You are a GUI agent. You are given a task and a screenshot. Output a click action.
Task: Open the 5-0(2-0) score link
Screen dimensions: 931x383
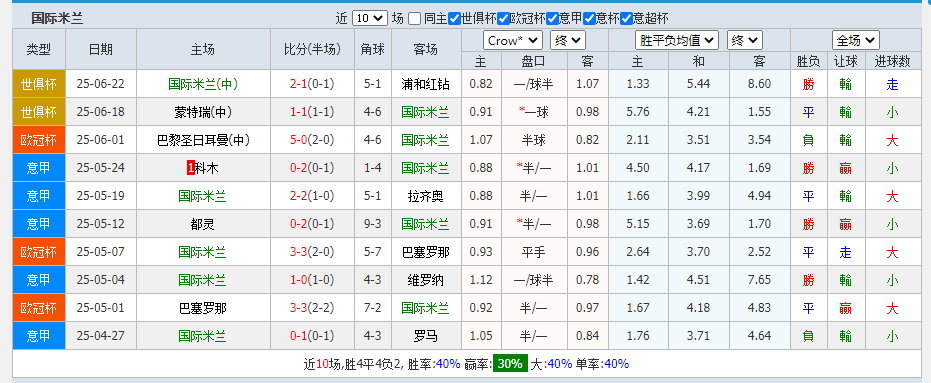[312, 140]
